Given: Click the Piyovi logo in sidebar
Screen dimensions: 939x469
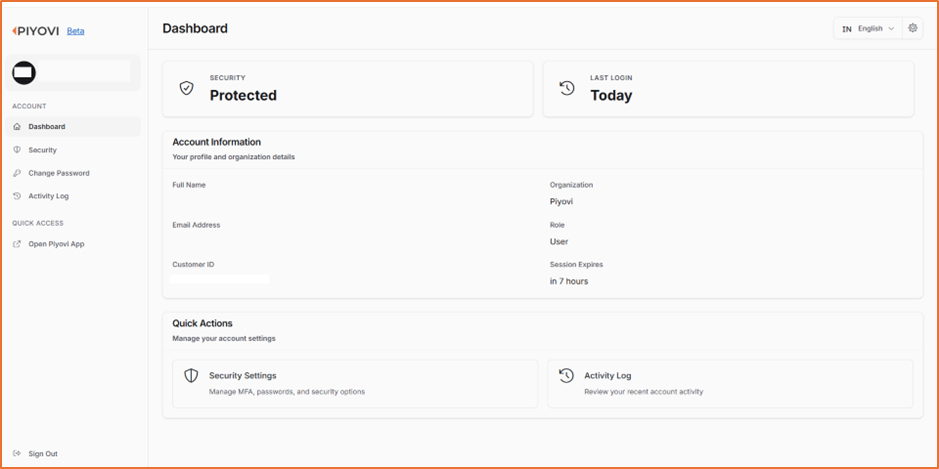Looking at the screenshot, I should [x=35, y=31].
